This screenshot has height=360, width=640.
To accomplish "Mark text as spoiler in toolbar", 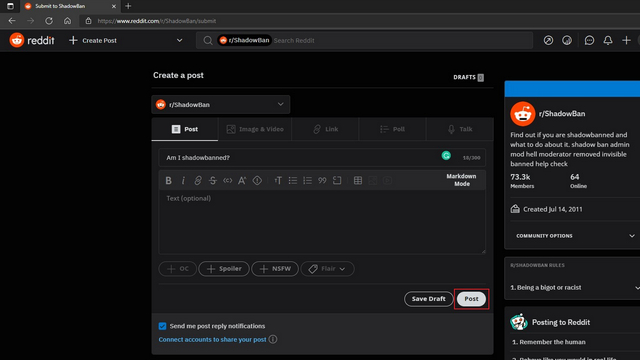I will tap(257, 180).
